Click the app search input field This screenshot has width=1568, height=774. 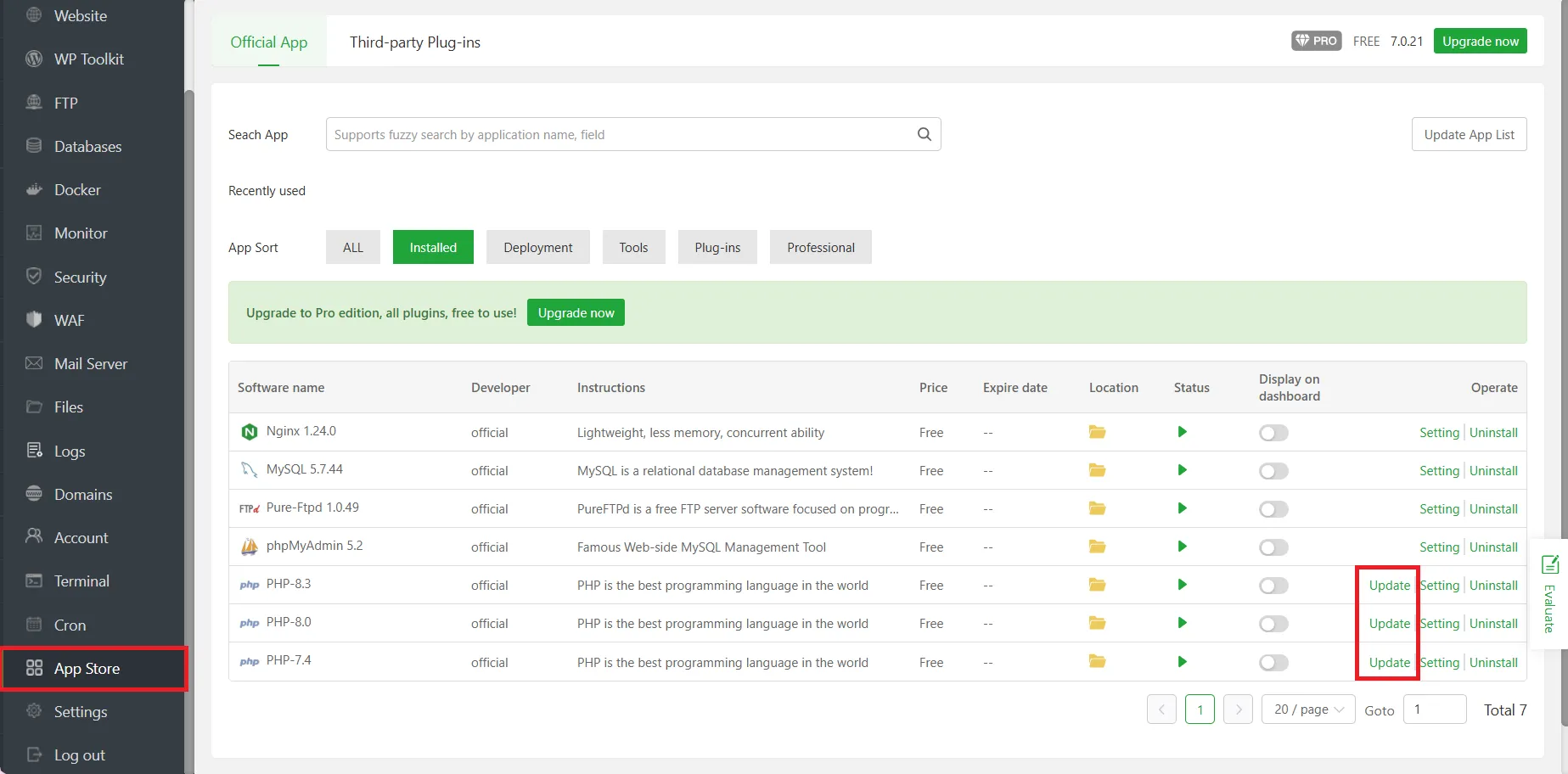point(633,134)
